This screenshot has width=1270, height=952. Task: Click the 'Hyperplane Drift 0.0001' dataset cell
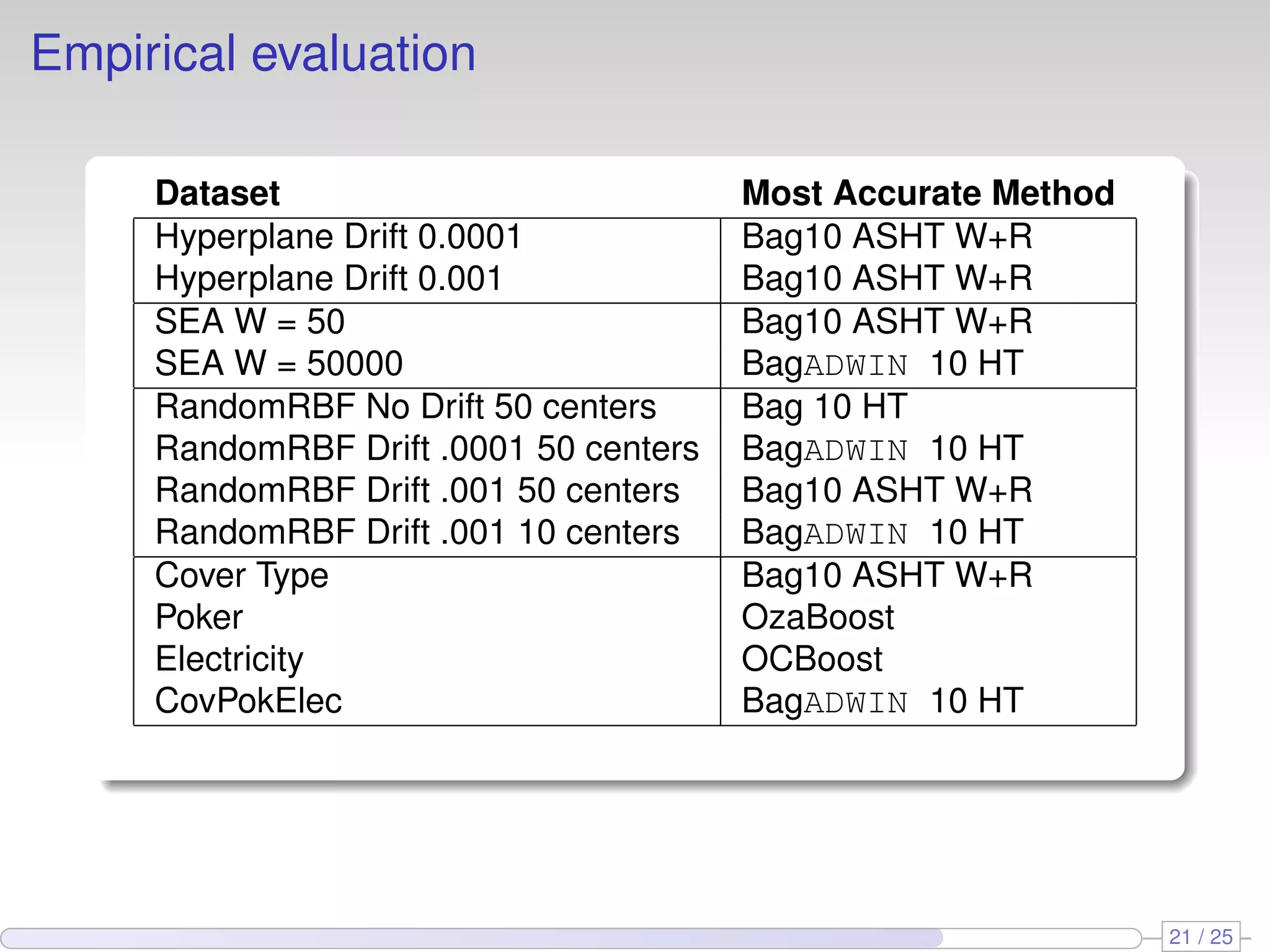pyautogui.click(x=339, y=237)
